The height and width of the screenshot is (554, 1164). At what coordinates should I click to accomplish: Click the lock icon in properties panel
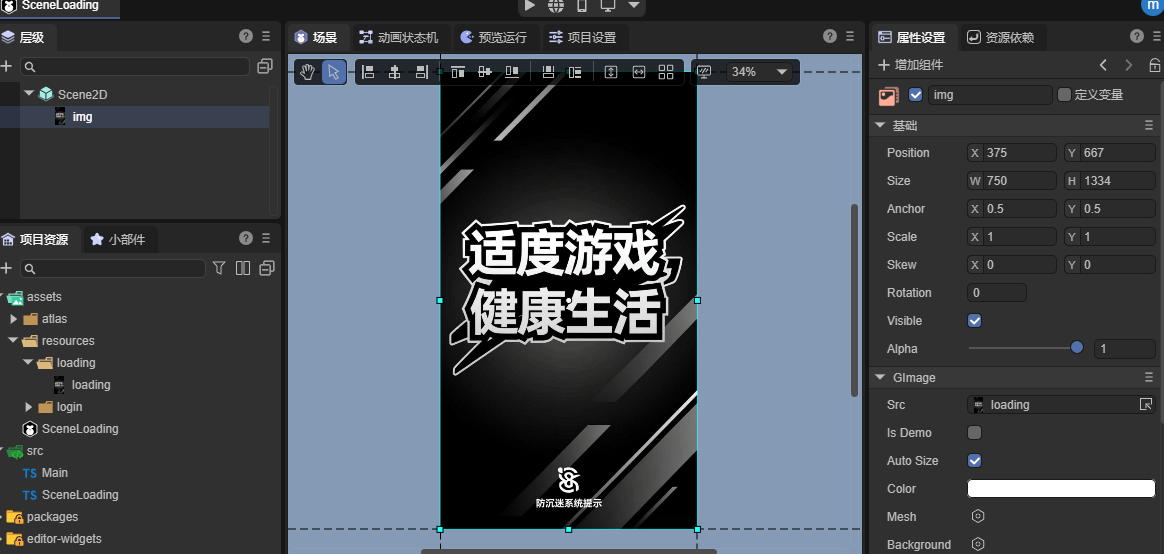tap(1154, 65)
